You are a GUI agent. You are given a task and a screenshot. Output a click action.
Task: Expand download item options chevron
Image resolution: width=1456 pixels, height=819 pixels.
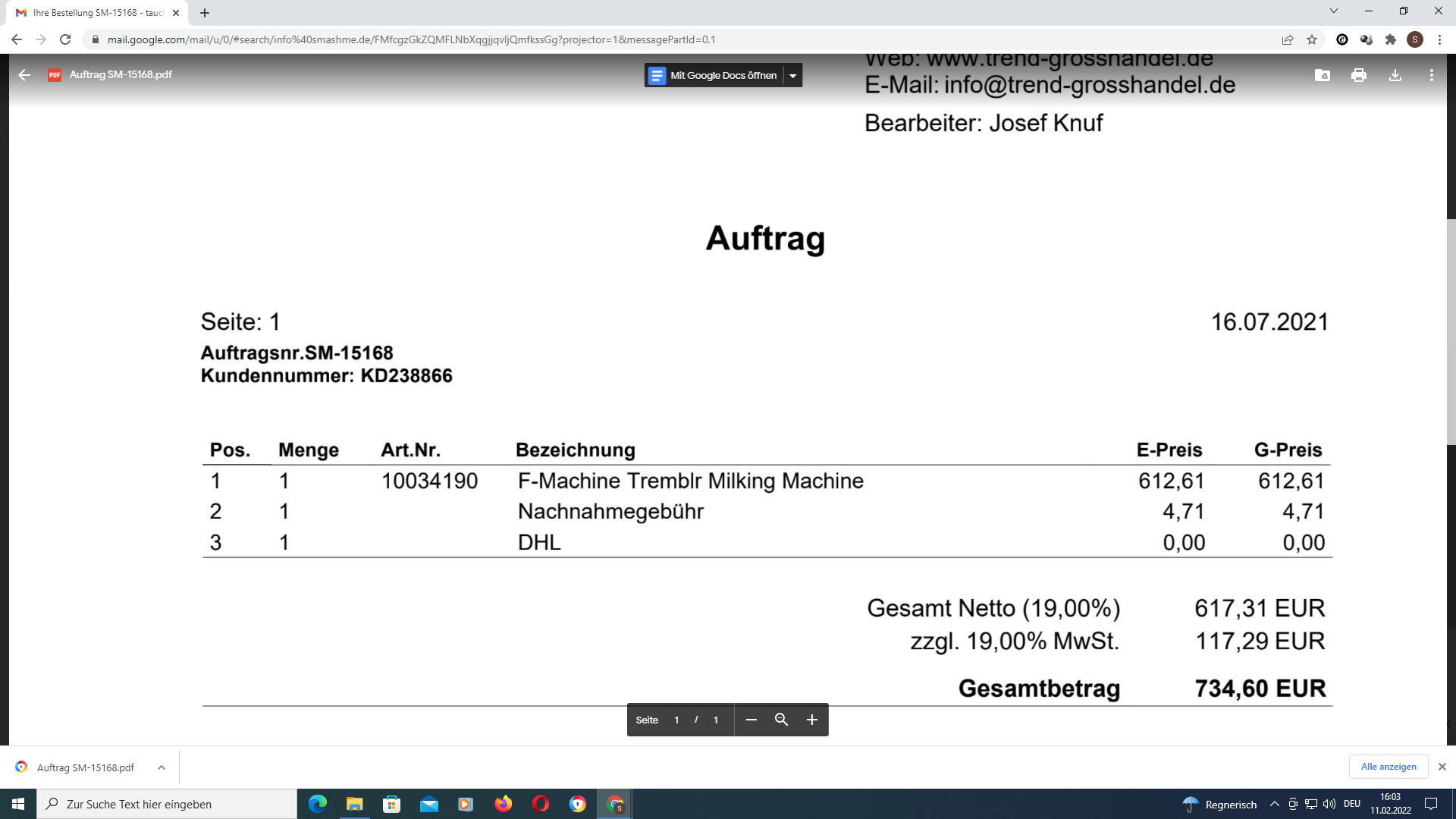(x=162, y=767)
